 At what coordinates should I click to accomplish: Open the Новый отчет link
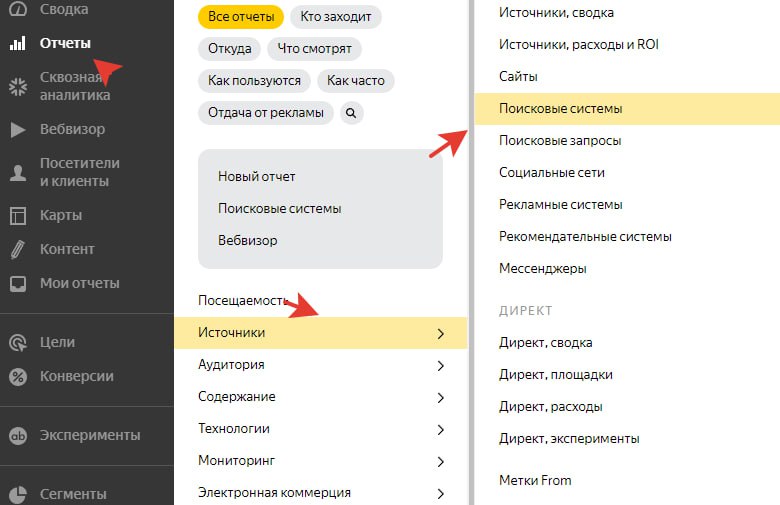pyautogui.click(x=257, y=177)
